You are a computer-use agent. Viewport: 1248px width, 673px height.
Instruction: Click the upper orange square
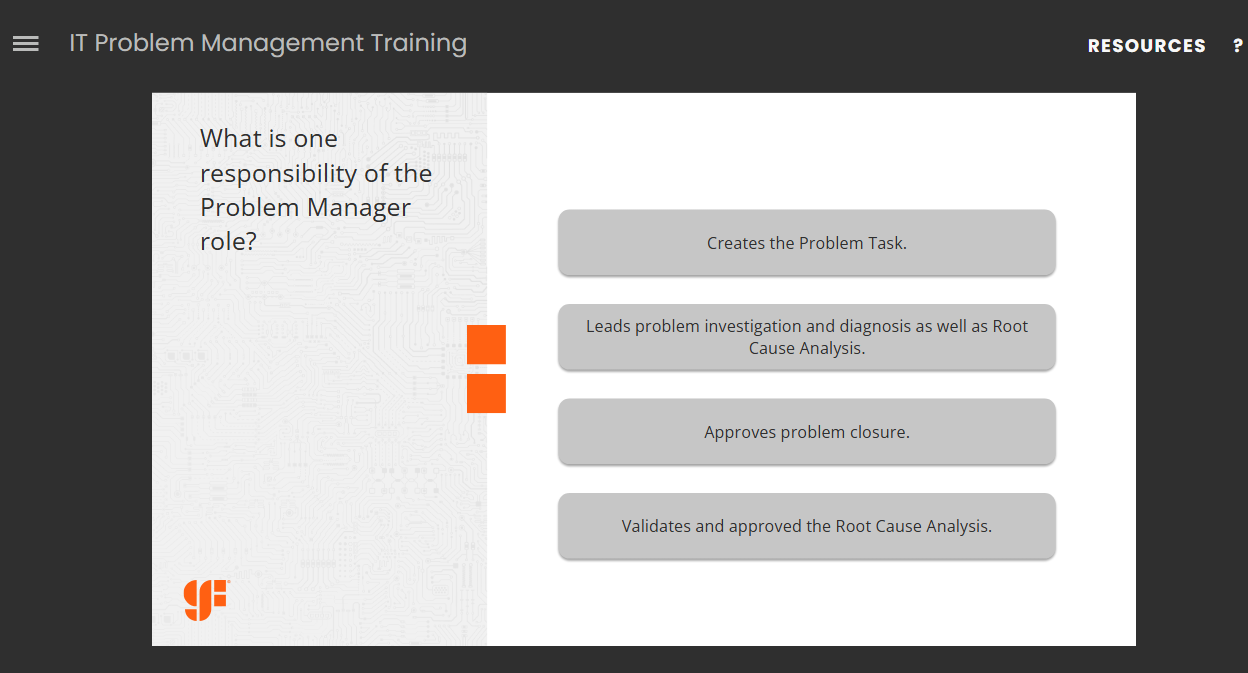tap(486, 344)
